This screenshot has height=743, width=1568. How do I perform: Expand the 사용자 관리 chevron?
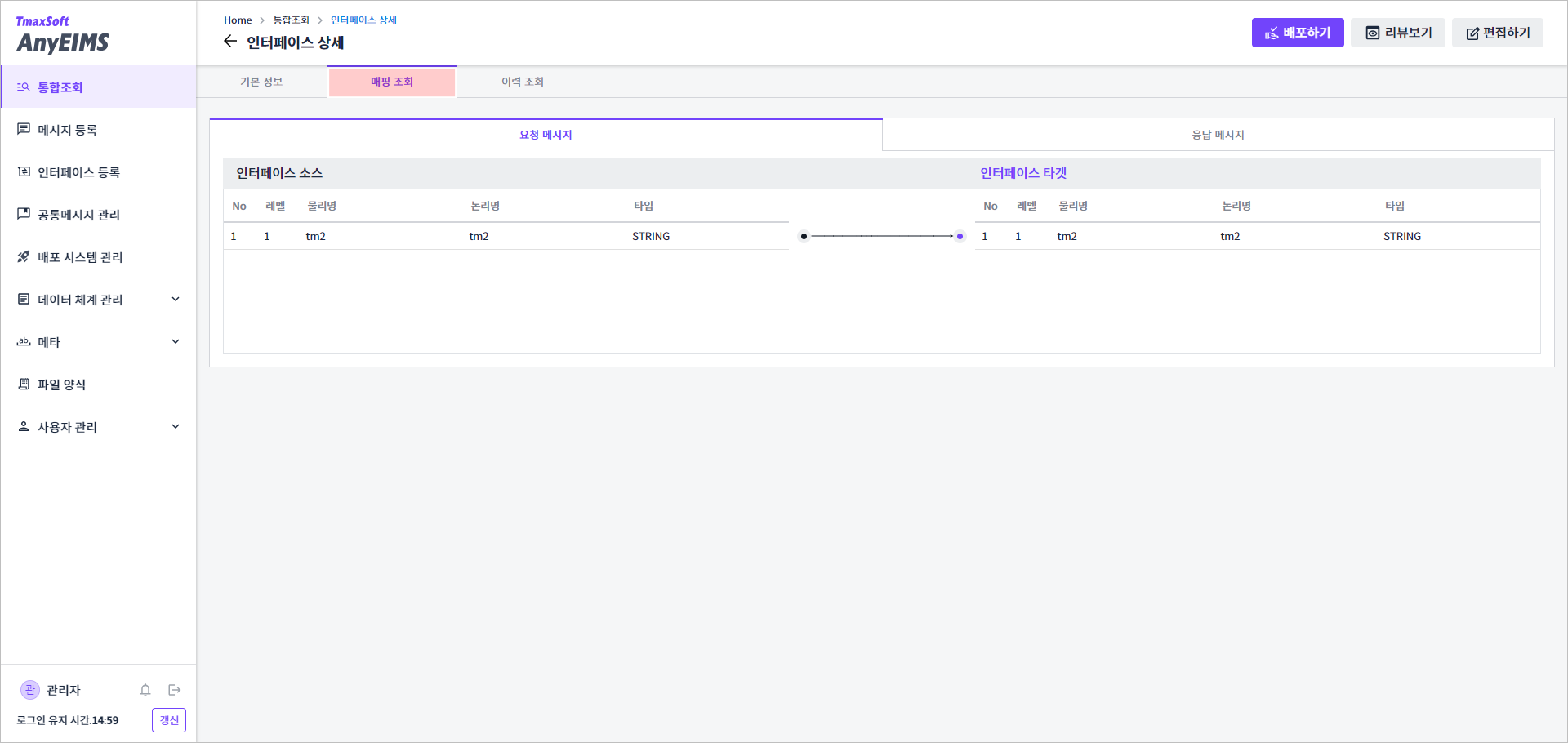(x=176, y=426)
